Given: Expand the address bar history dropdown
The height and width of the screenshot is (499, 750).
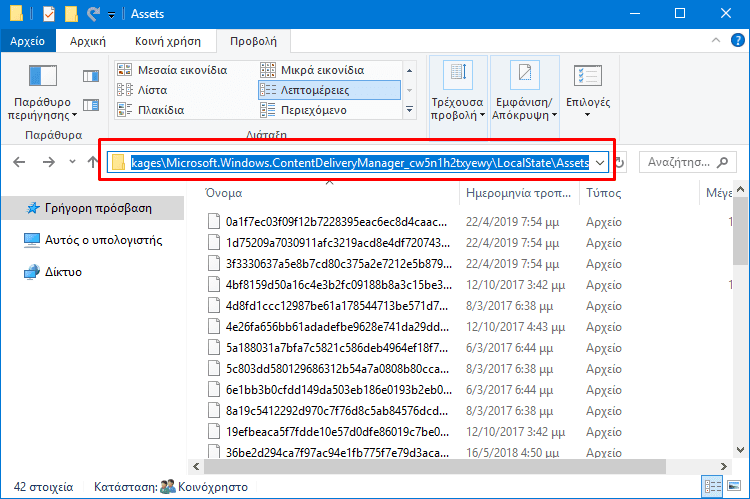Looking at the screenshot, I should tap(600, 163).
